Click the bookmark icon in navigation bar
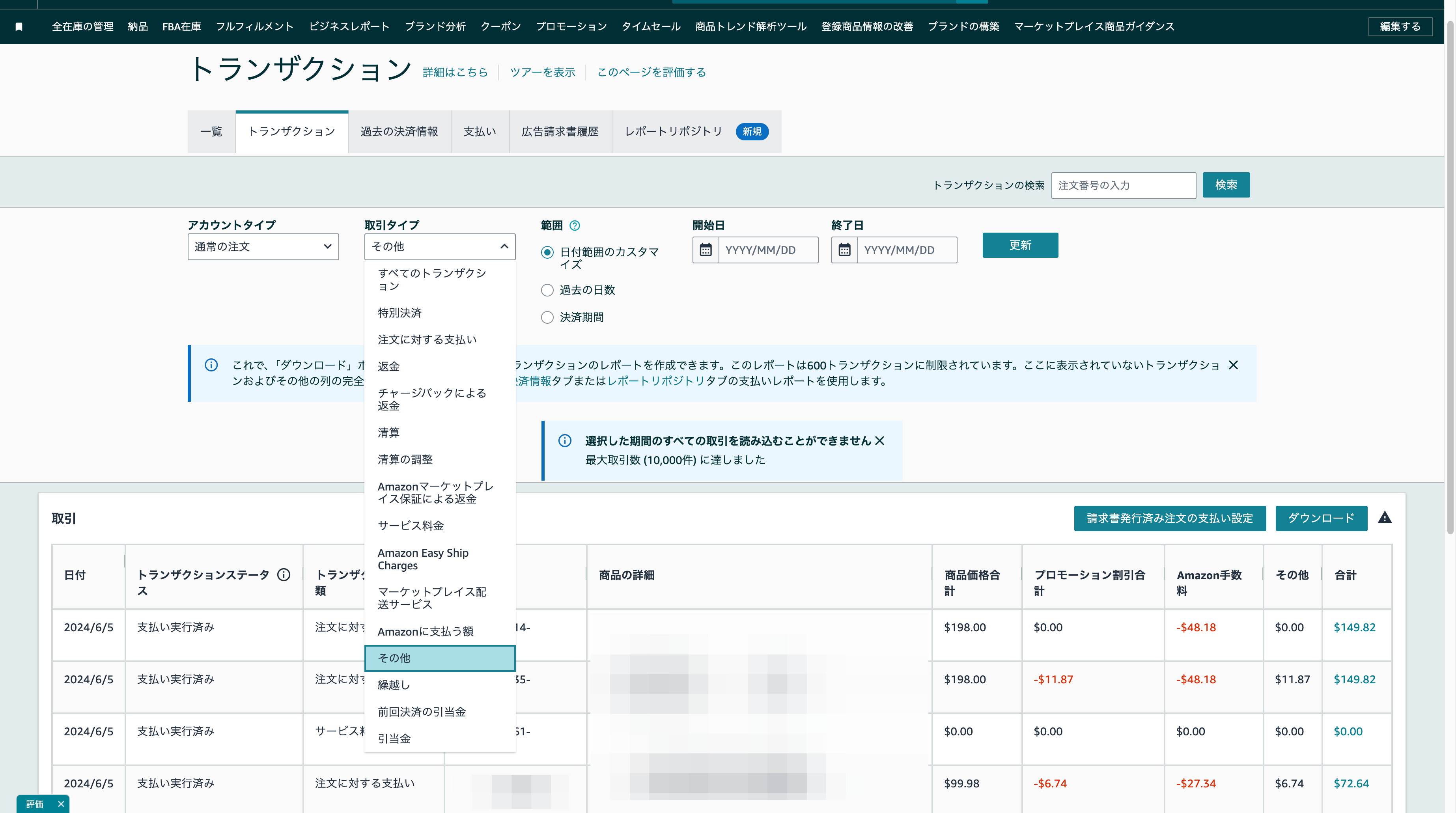 [x=19, y=26]
